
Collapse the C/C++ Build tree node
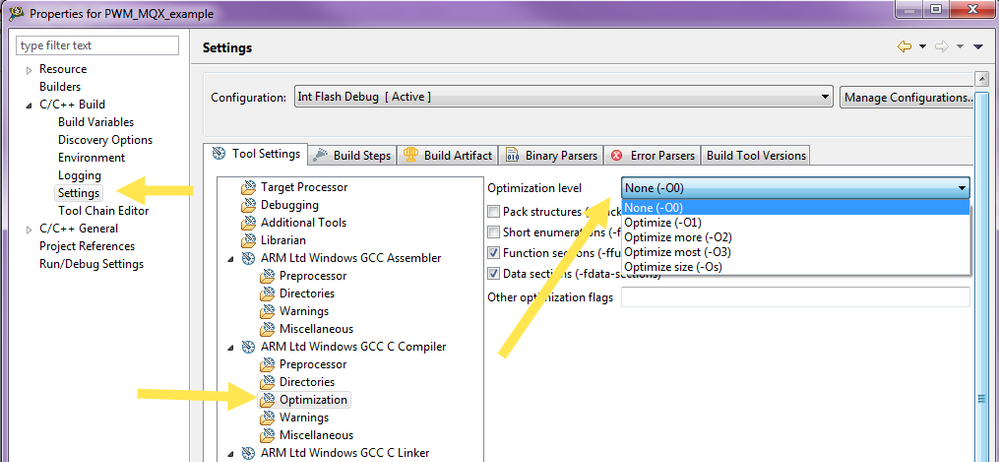tap(29, 105)
